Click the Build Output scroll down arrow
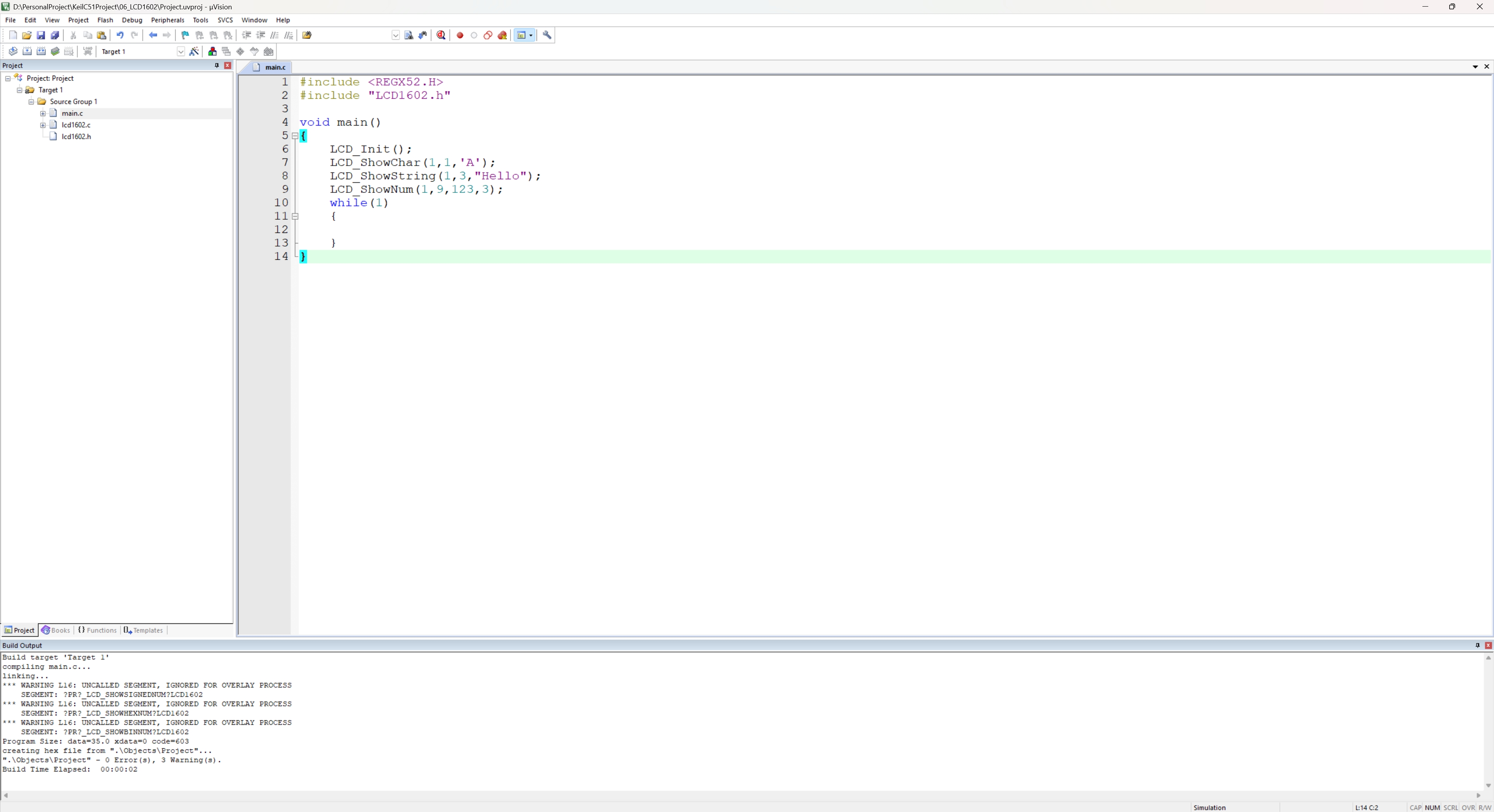 1488,785
